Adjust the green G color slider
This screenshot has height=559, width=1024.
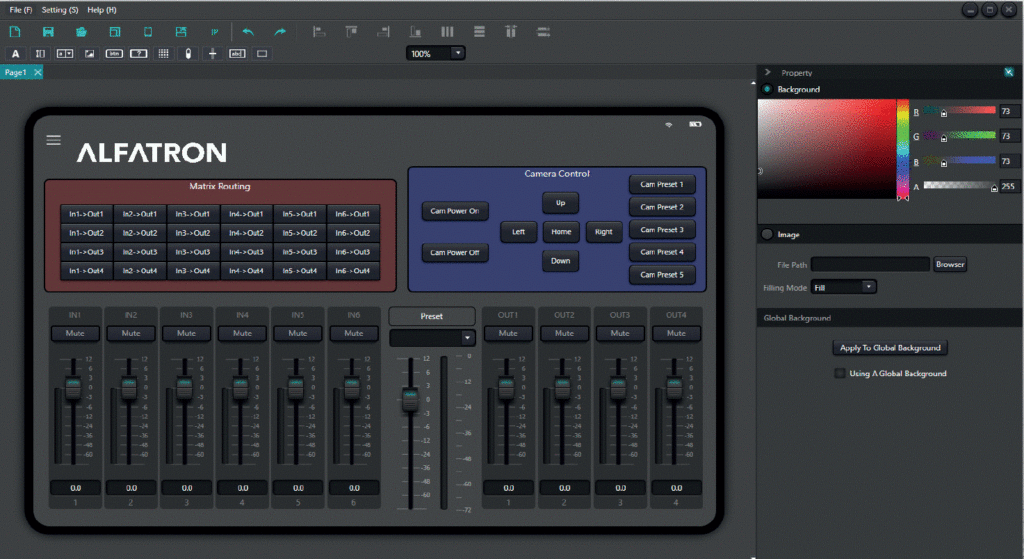pyautogui.click(x=961, y=136)
